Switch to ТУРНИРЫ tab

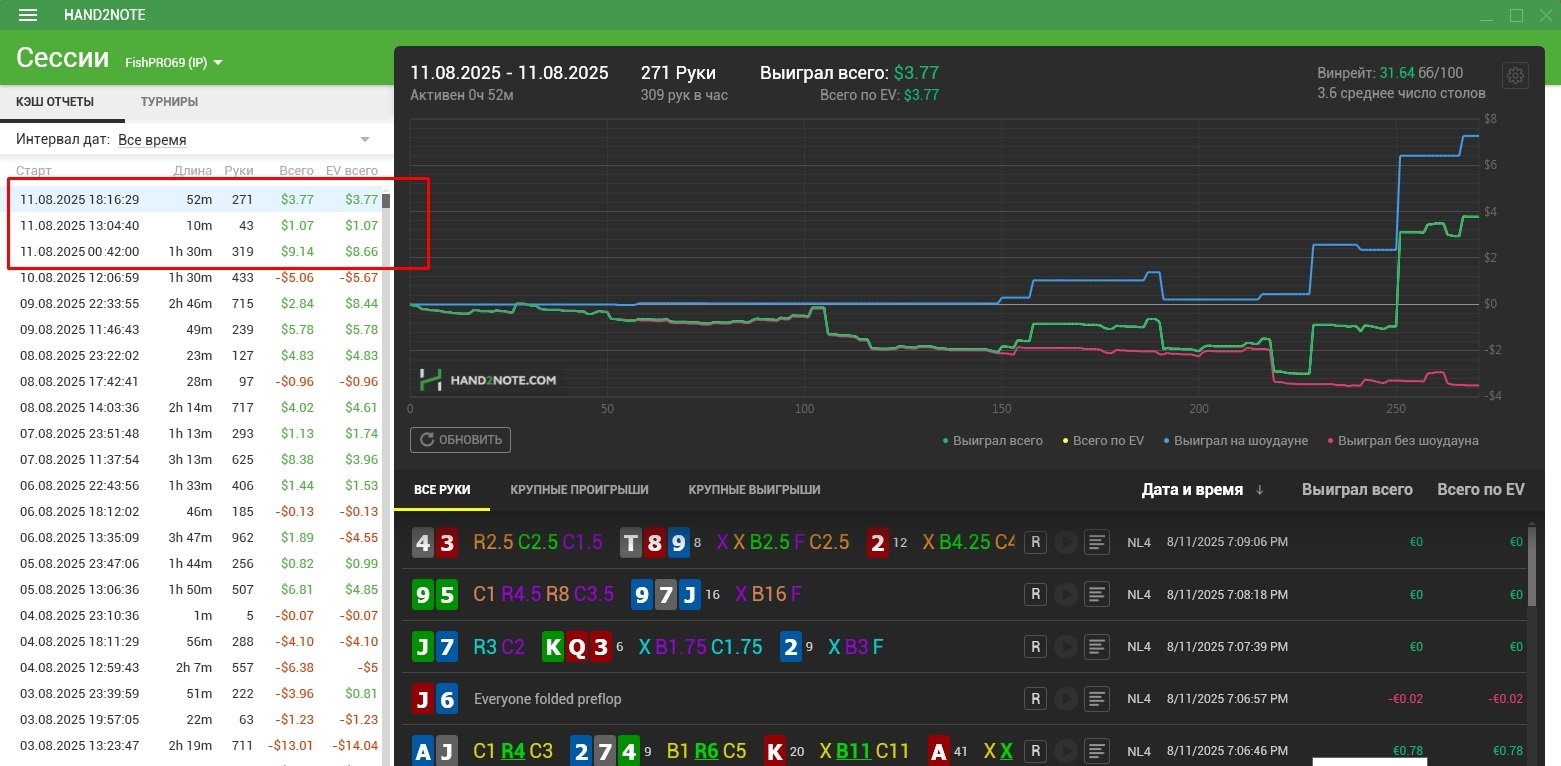click(x=169, y=101)
